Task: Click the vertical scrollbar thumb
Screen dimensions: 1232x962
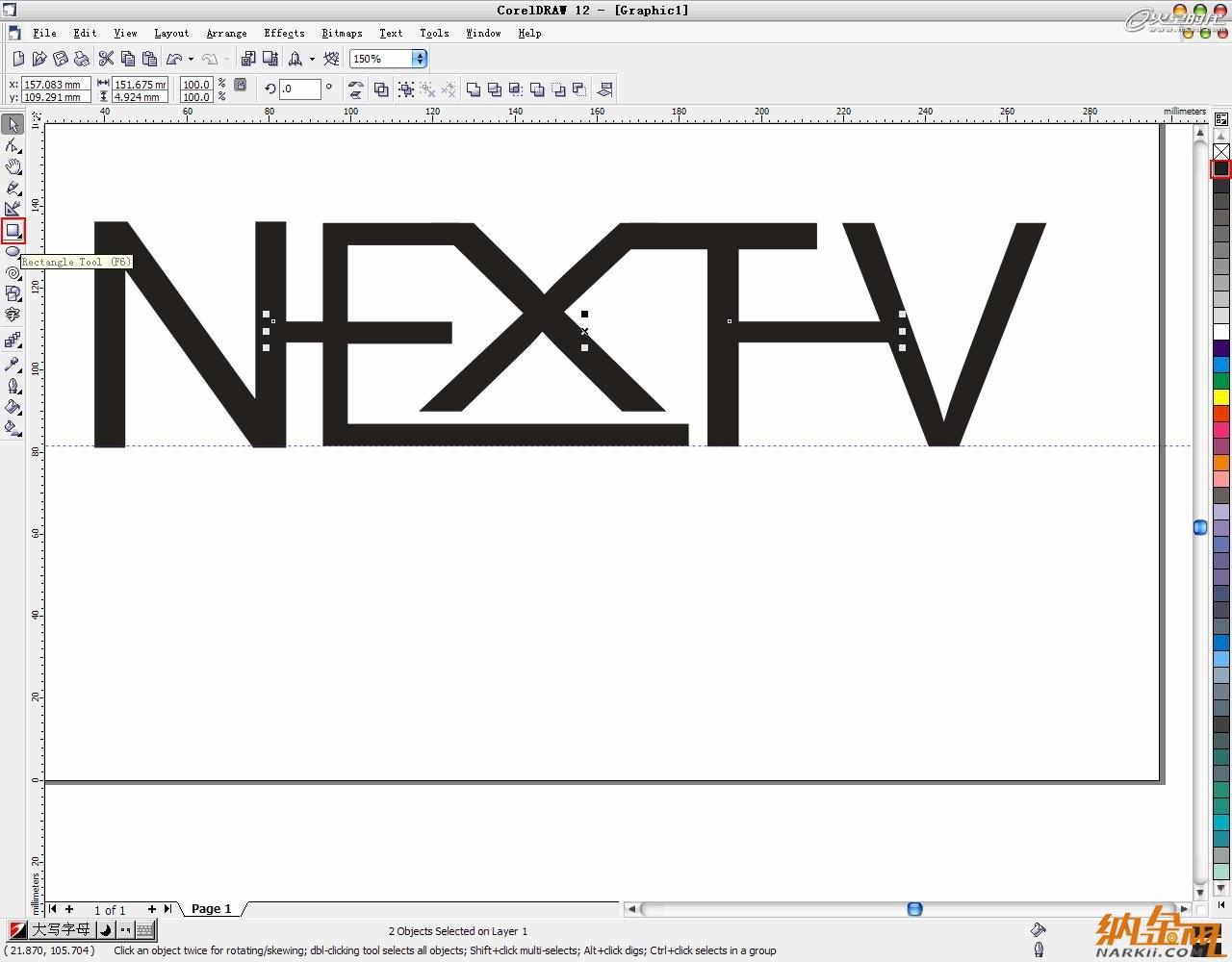Action: click(1200, 527)
